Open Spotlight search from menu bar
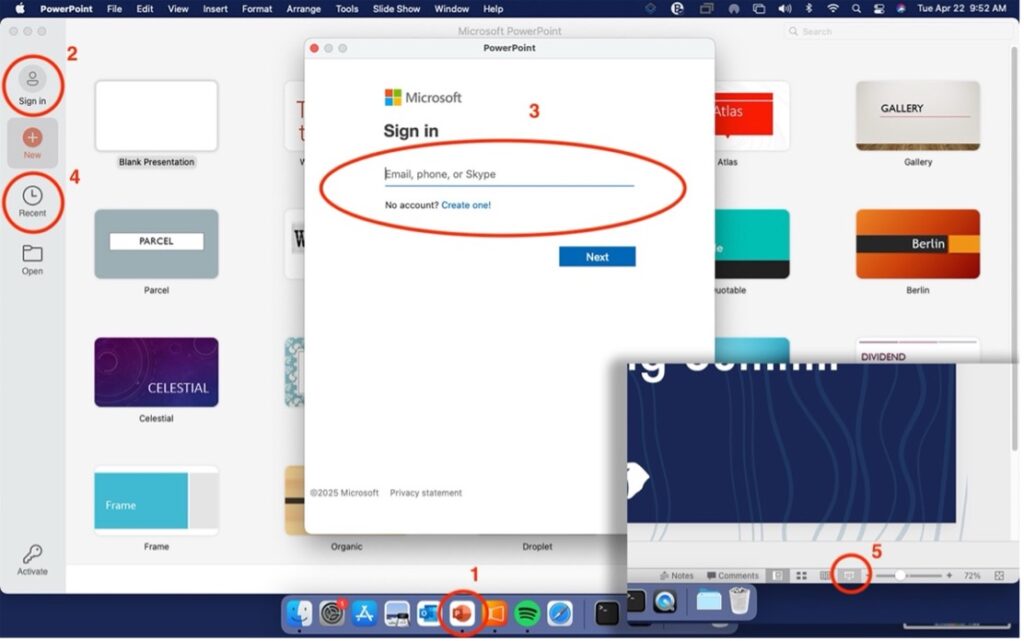The width and height of the screenshot is (1024, 641). pos(856,8)
